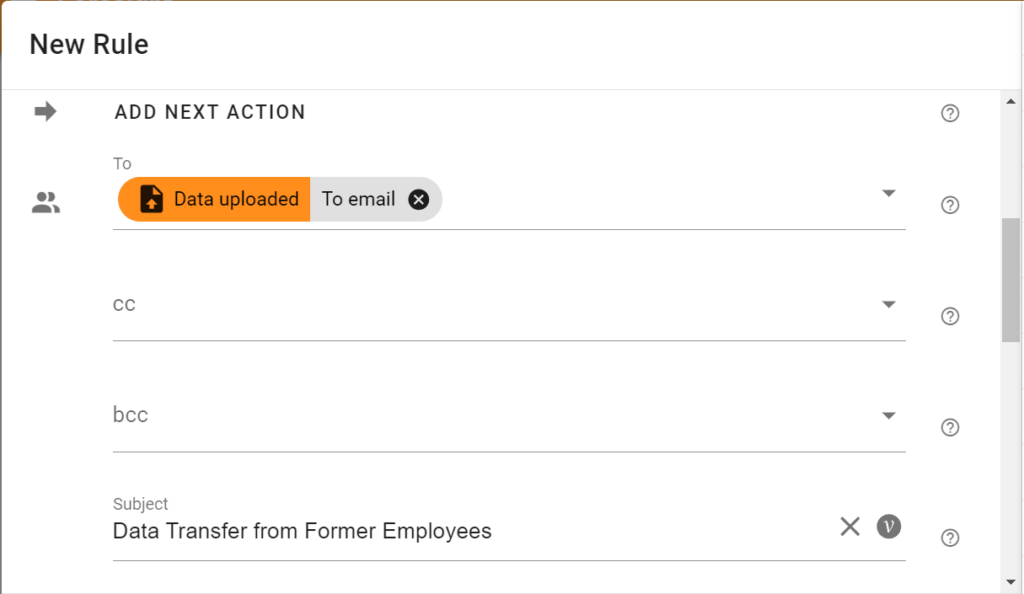Click the arrow icon beside ADD NEXT ACTION
This screenshot has height=594, width=1024.
46,111
